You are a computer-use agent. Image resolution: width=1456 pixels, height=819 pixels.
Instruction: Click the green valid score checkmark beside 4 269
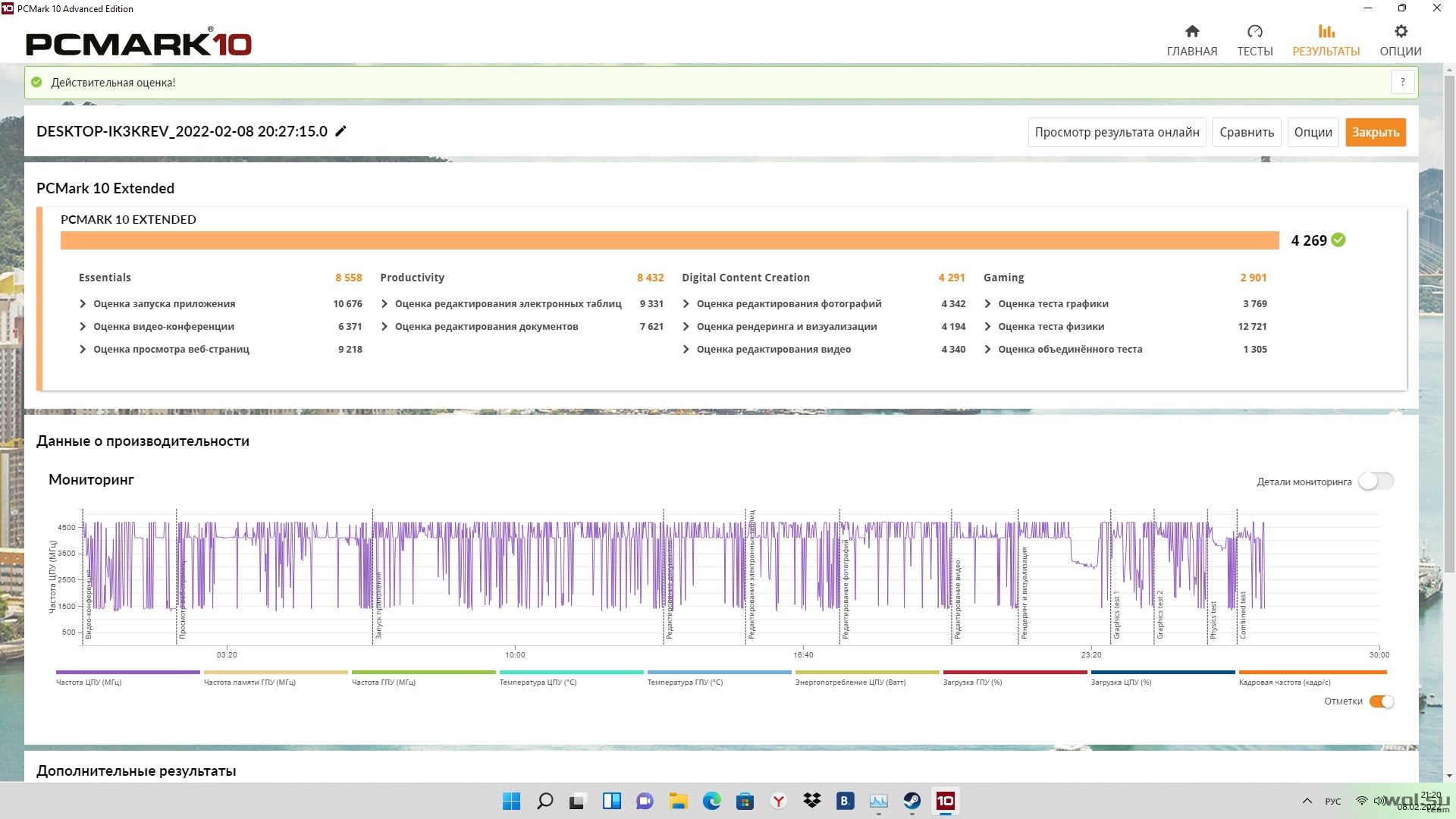1338,240
